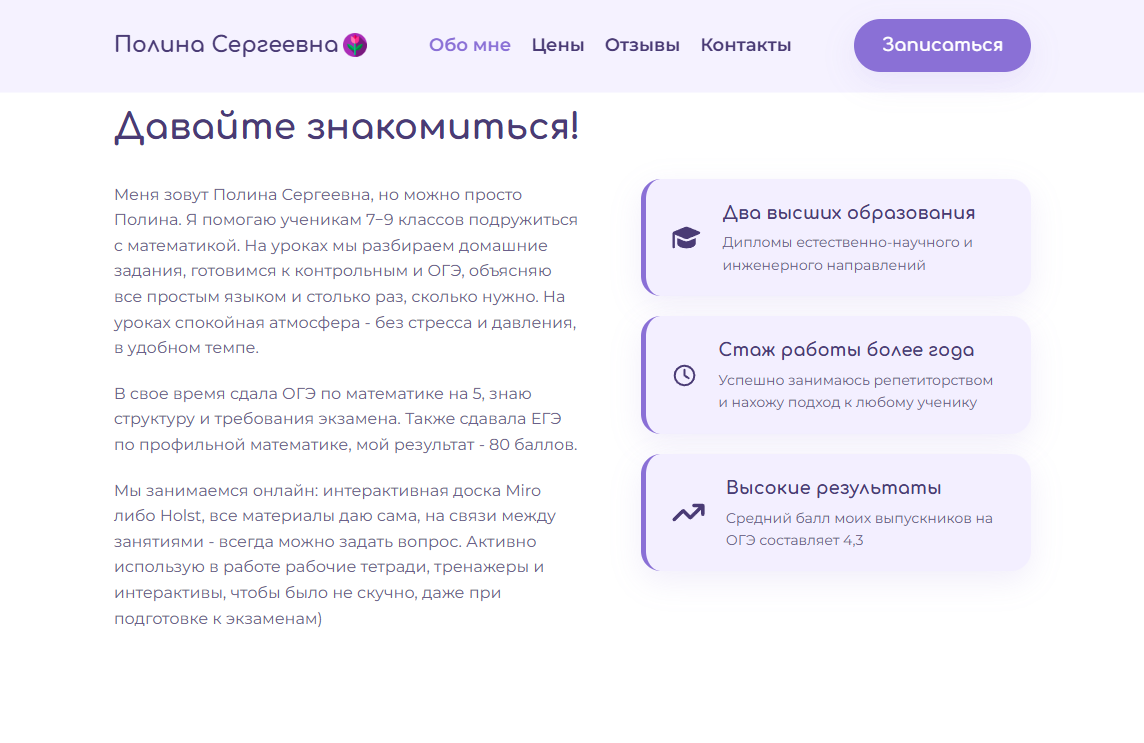Go to the Цены menu item
Viewport: 1144px width, 743px height.
coord(557,45)
